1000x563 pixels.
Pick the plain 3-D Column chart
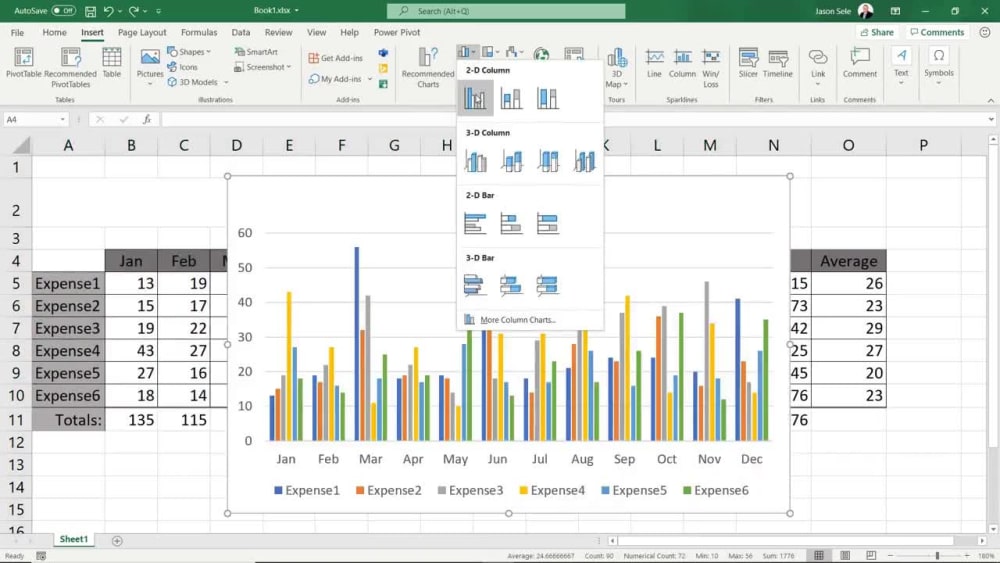(x=584, y=161)
